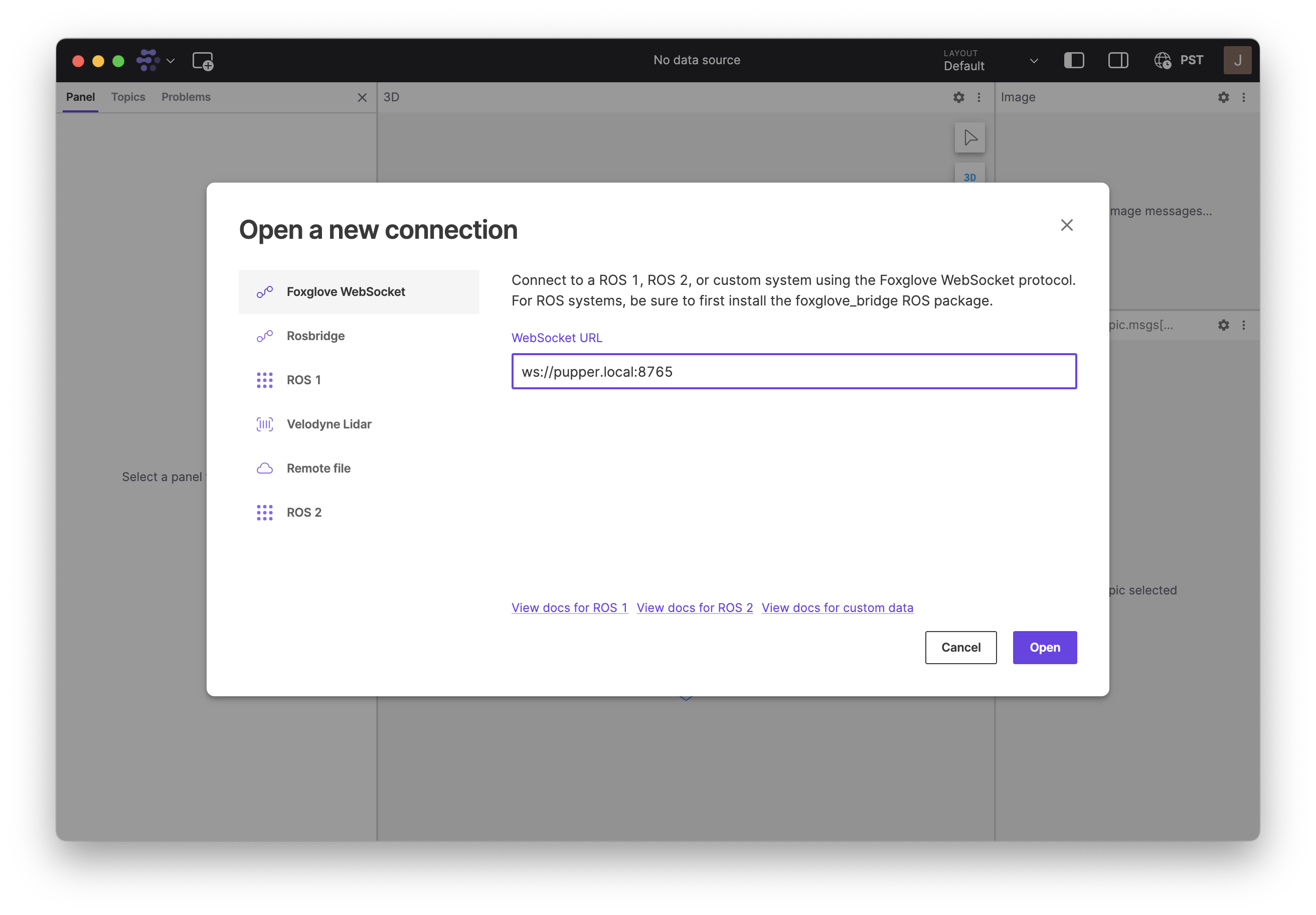Select ROS 1 connection type
The height and width of the screenshot is (915, 1316).
pos(359,380)
